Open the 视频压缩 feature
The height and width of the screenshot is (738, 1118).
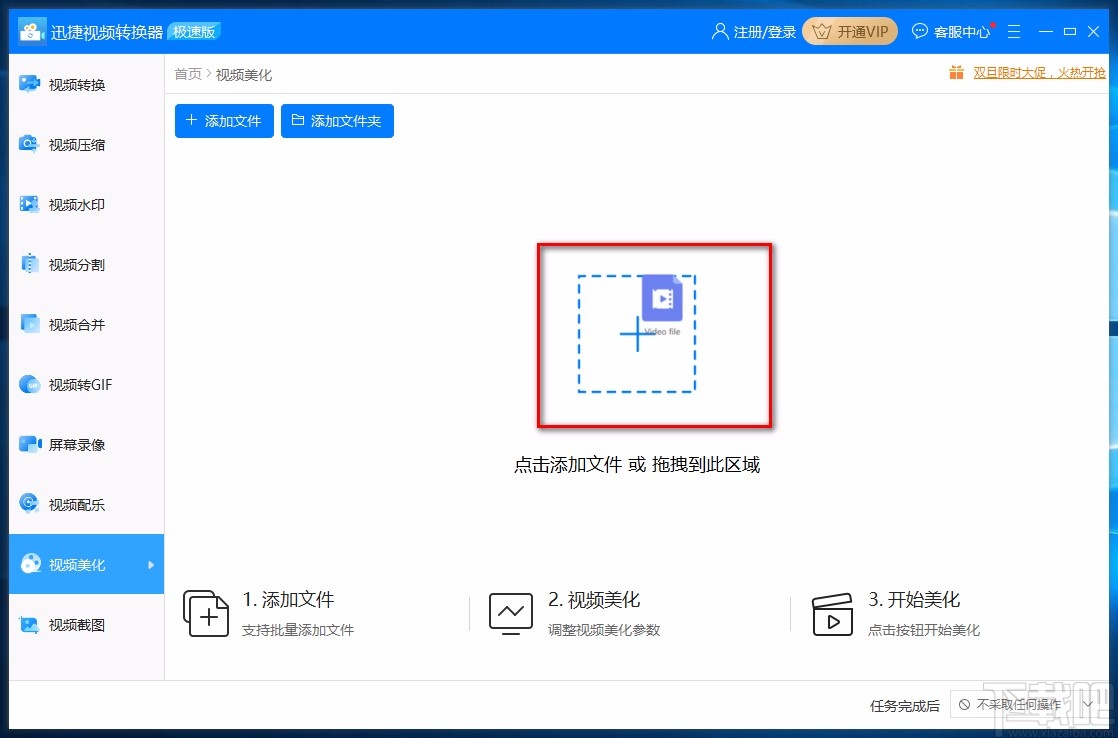point(64,144)
